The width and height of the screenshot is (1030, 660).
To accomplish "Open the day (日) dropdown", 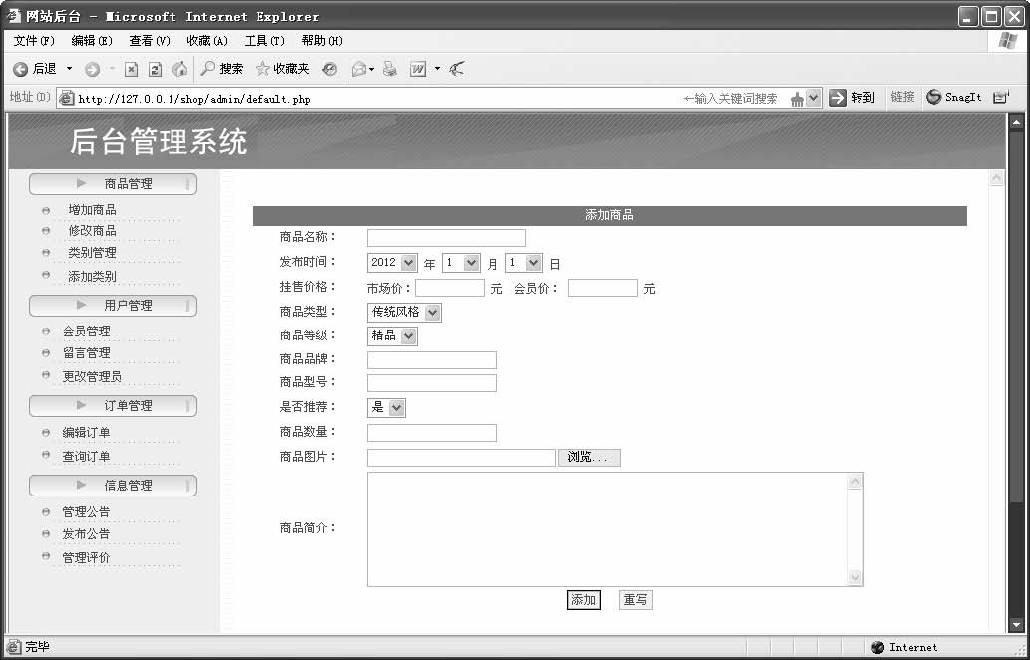I will click(x=524, y=263).
